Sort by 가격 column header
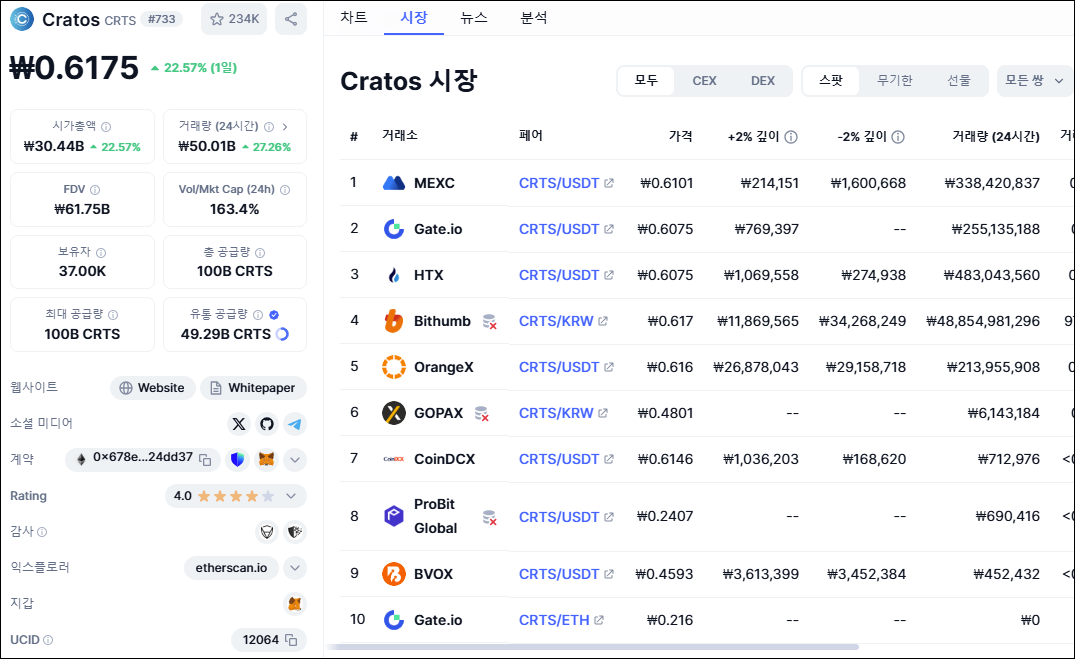The width and height of the screenshot is (1075, 659). click(x=680, y=136)
